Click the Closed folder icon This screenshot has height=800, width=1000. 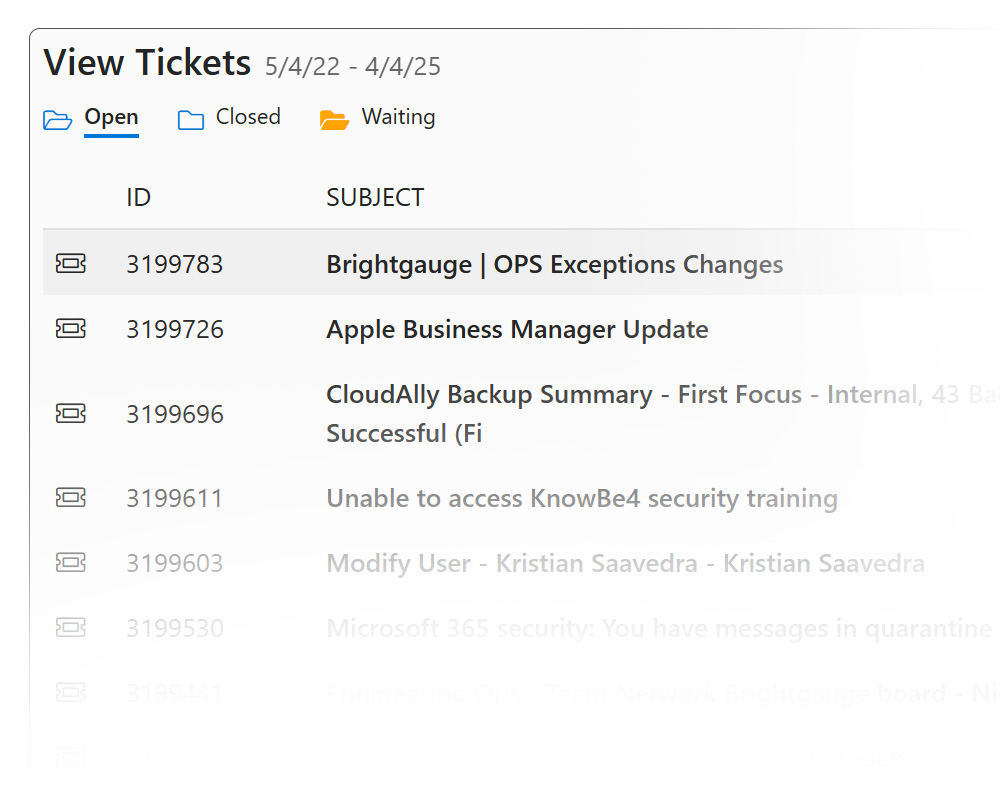[x=190, y=120]
